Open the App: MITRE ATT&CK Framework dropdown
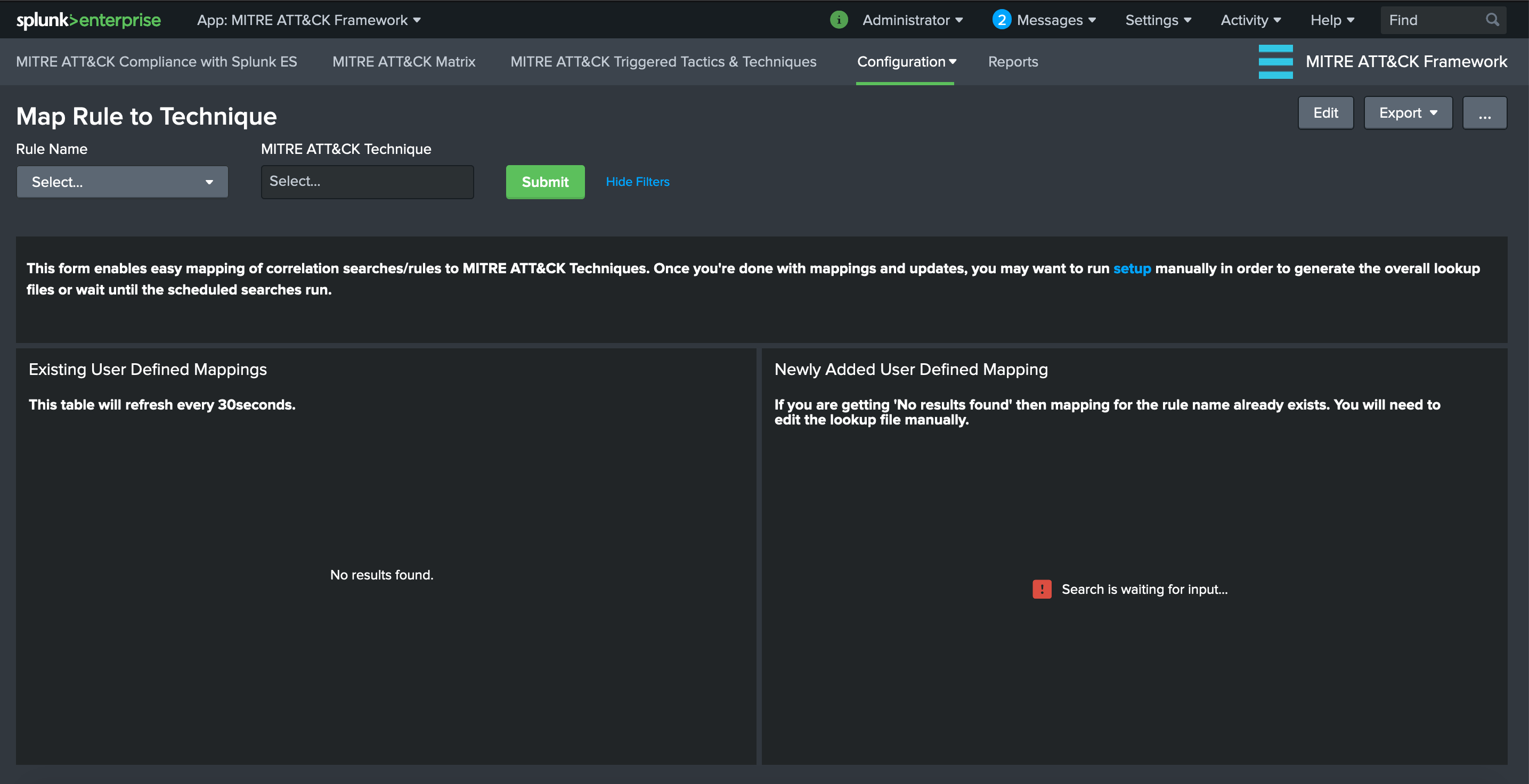The image size is (1529, 784). pyautogui.click(x=308, y=20)
